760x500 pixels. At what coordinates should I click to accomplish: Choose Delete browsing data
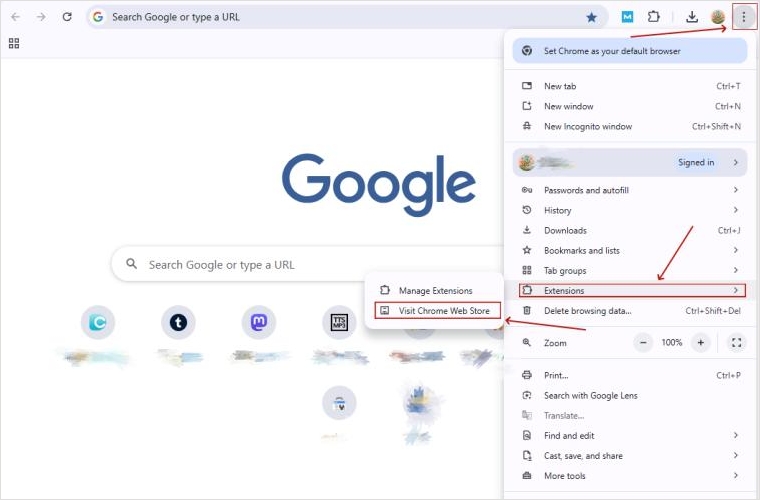630,311
